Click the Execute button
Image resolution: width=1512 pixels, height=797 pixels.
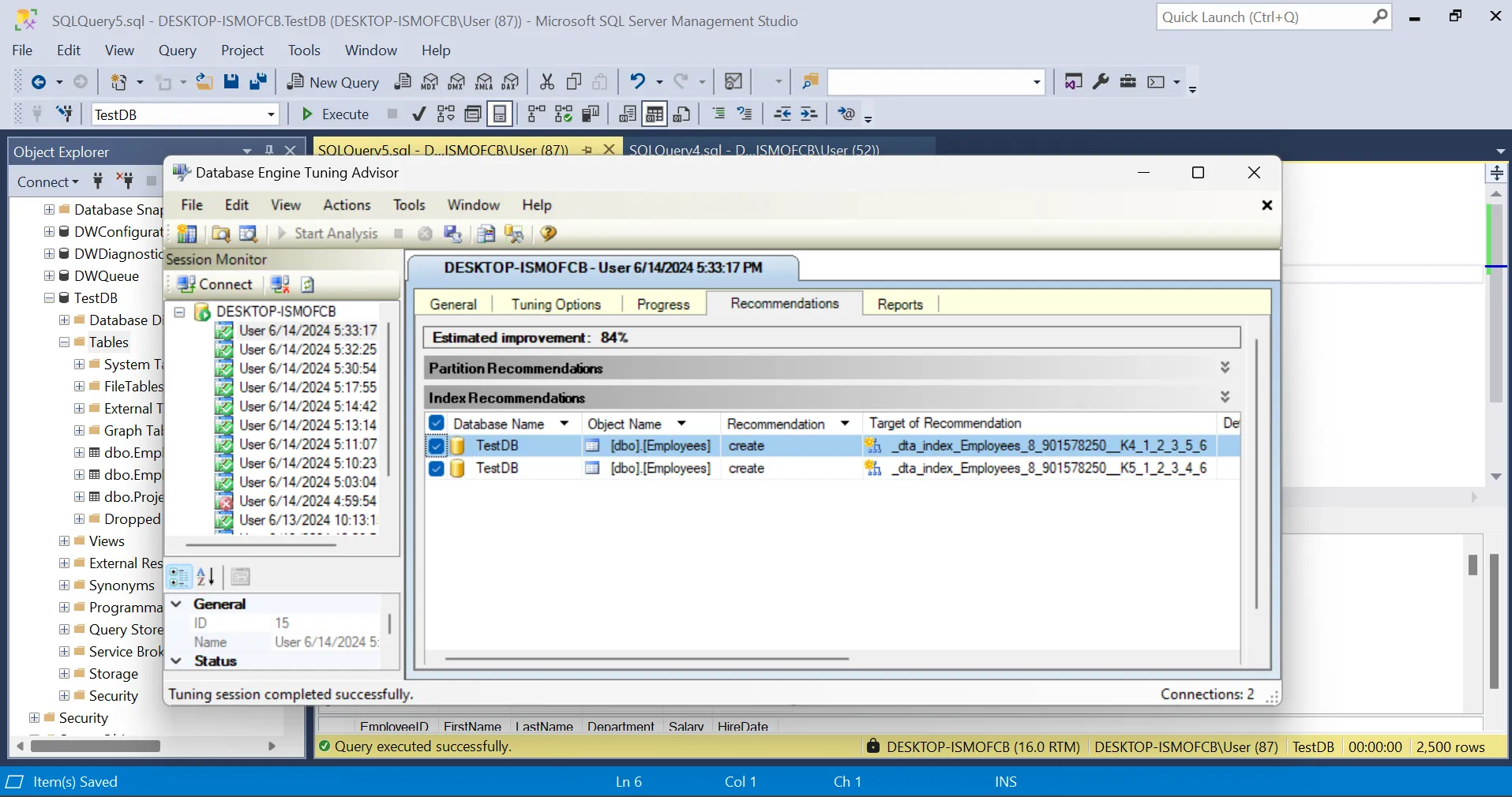[x=336, y=114]
